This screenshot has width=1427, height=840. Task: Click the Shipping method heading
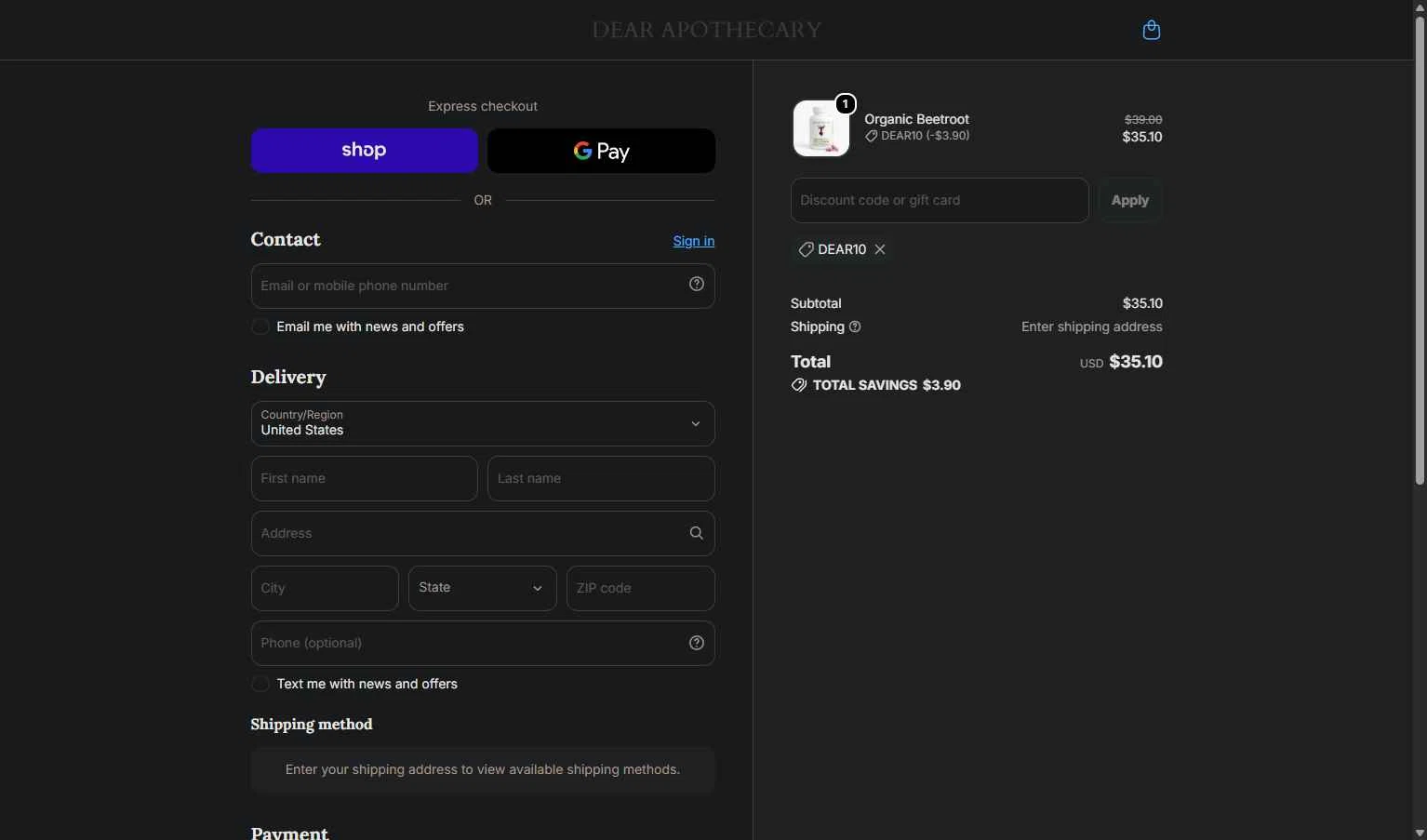pos(312,725)
